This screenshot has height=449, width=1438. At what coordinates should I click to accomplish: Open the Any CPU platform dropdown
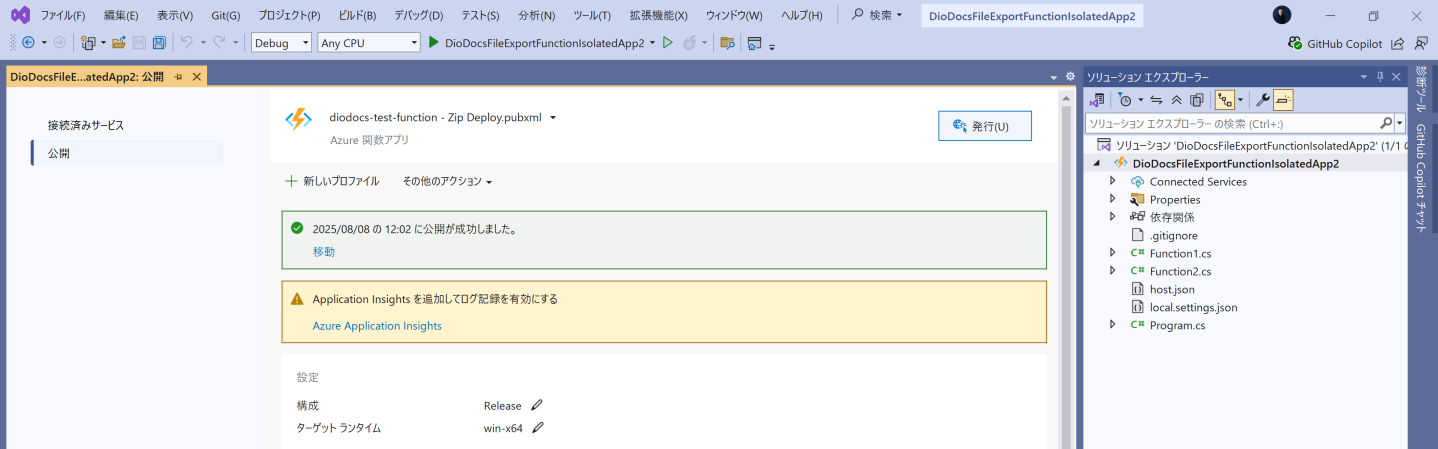coord(368,43)
